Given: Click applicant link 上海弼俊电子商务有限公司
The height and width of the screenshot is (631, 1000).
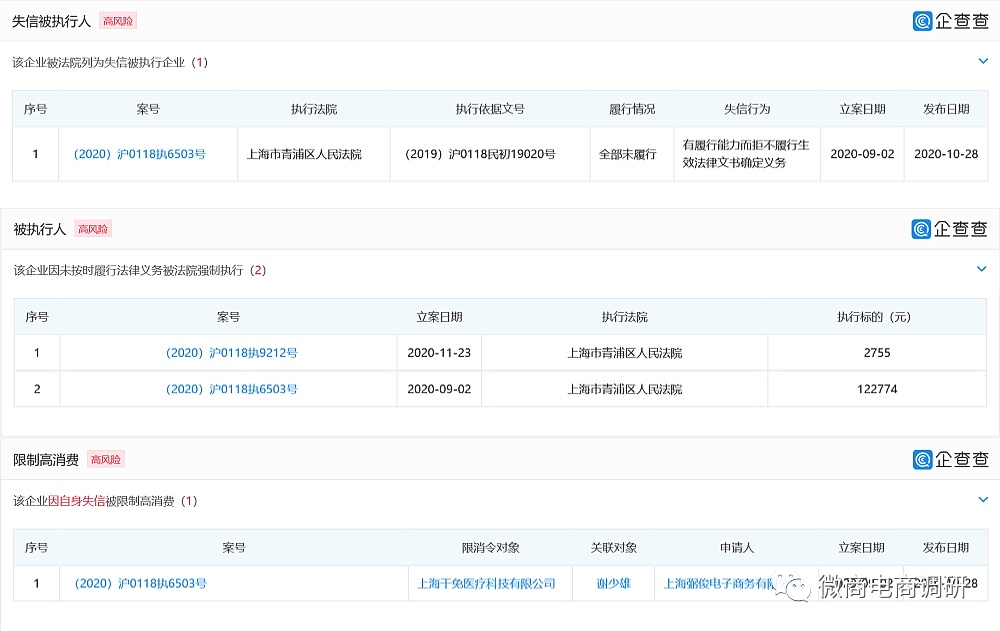Looking at the screenshot, I should coord(737,583).
